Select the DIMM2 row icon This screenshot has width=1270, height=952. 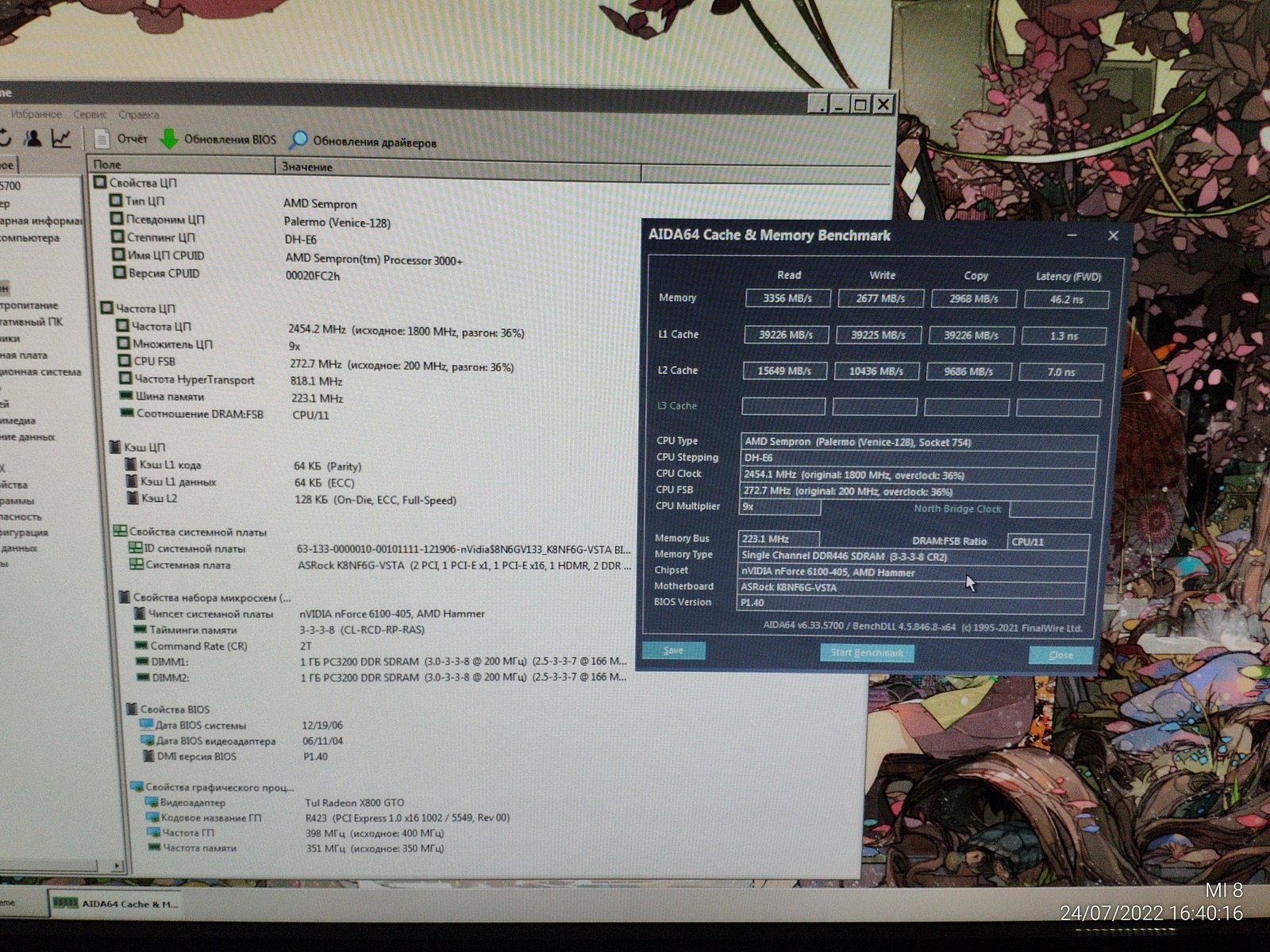coord(144,677)
